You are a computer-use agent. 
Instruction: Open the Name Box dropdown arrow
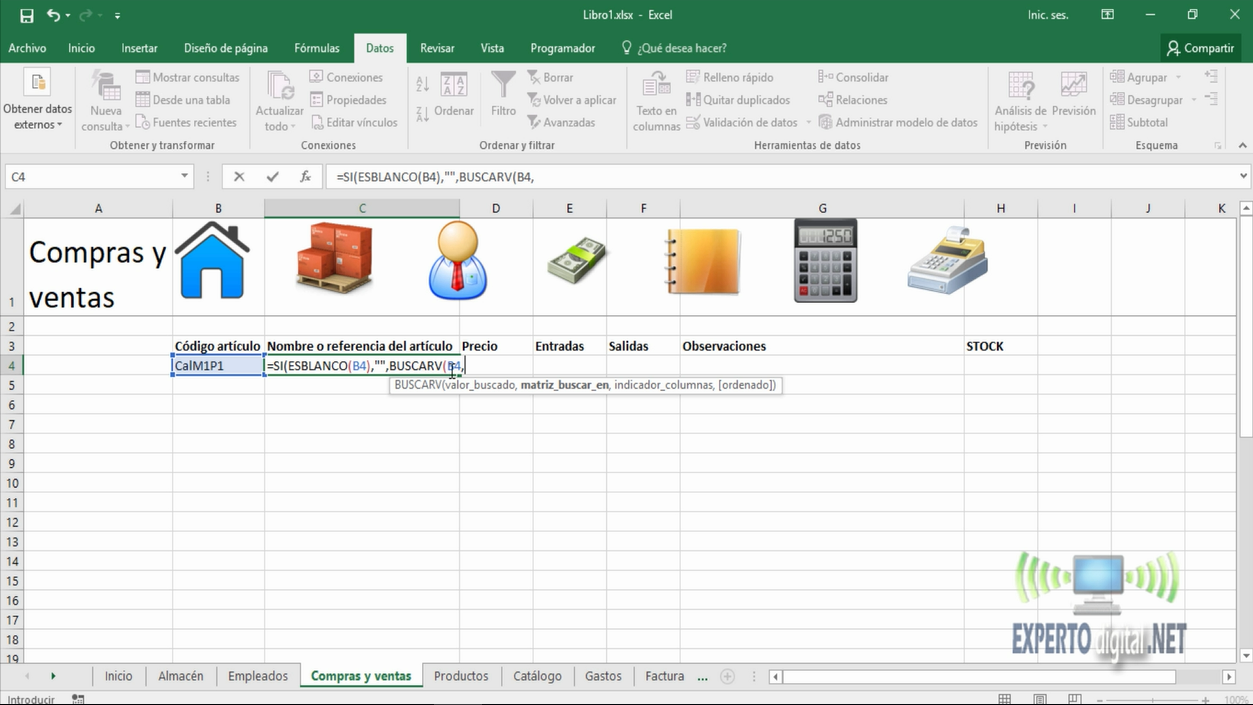pyautogui.click(x=184, y=177)
